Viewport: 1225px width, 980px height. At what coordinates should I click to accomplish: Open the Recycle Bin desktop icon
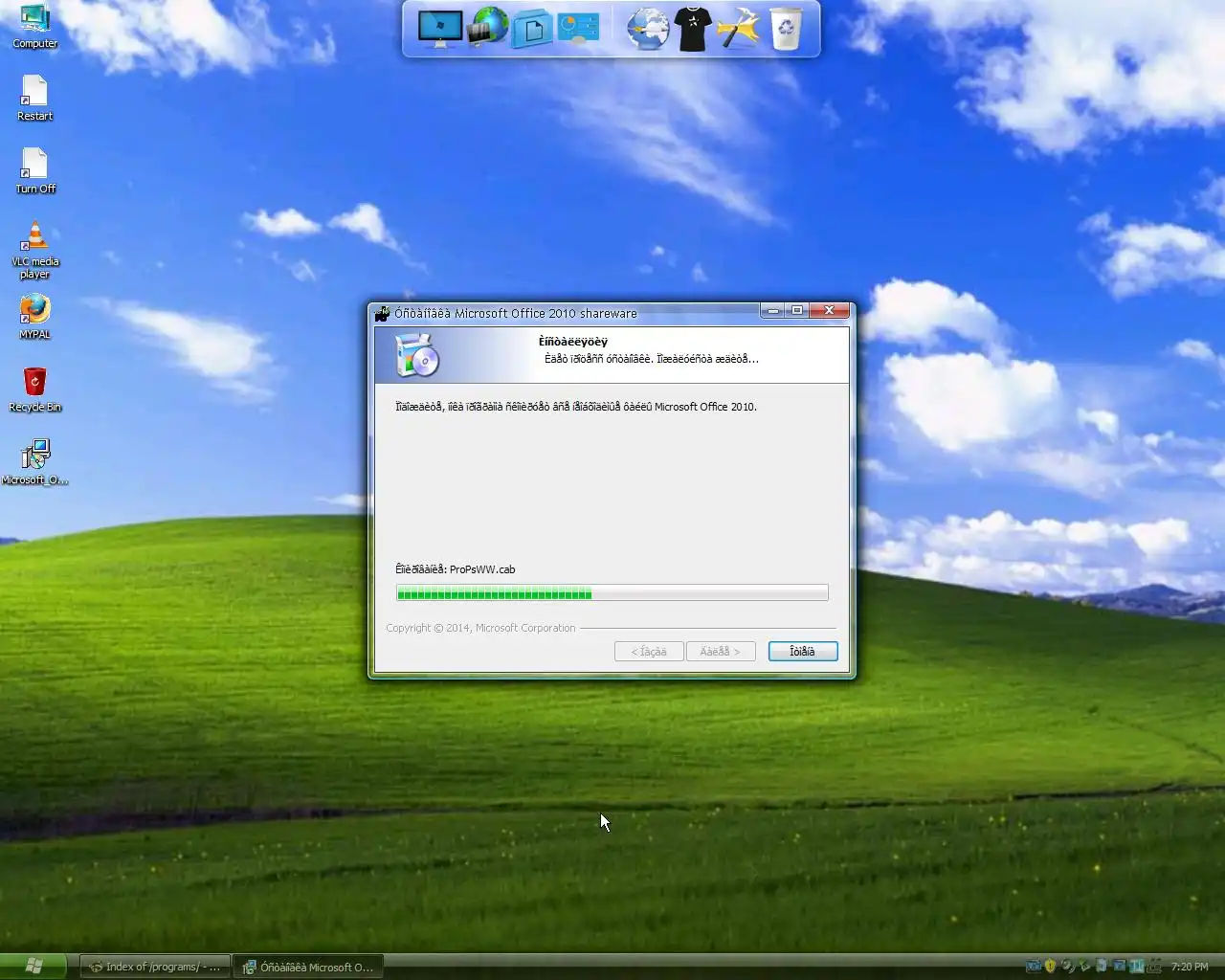(x=34, y=390)
